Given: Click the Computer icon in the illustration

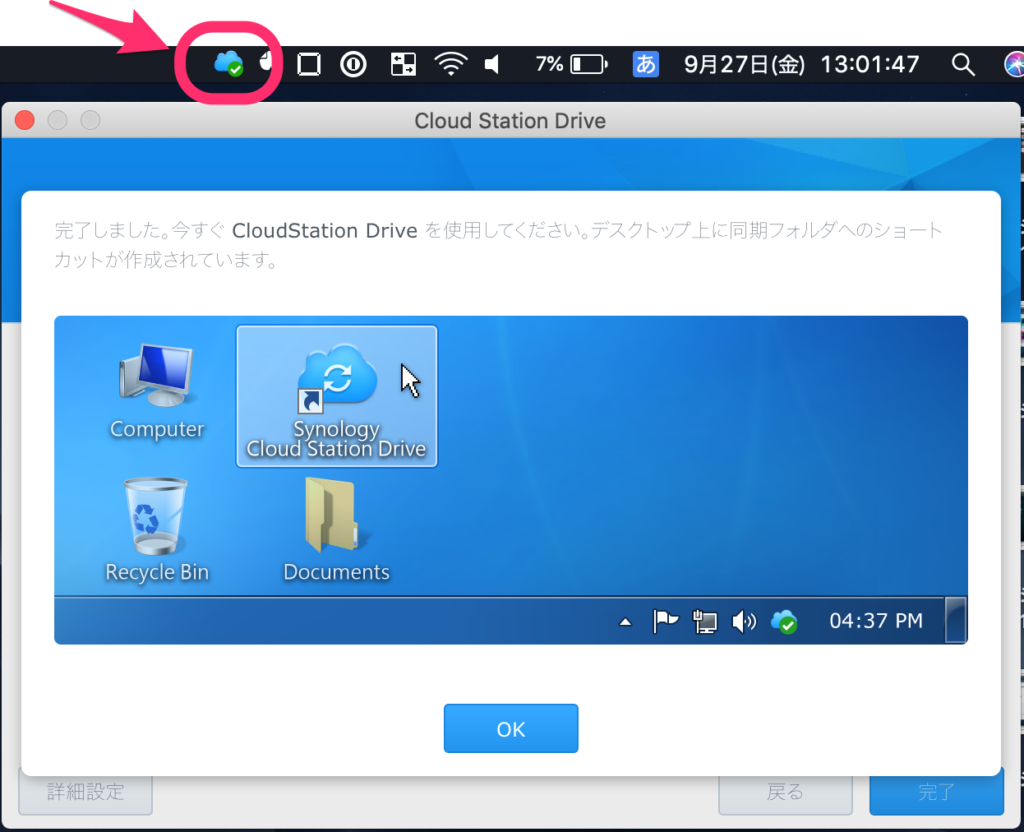Looking at the screenshot, I should coord(156,377).
